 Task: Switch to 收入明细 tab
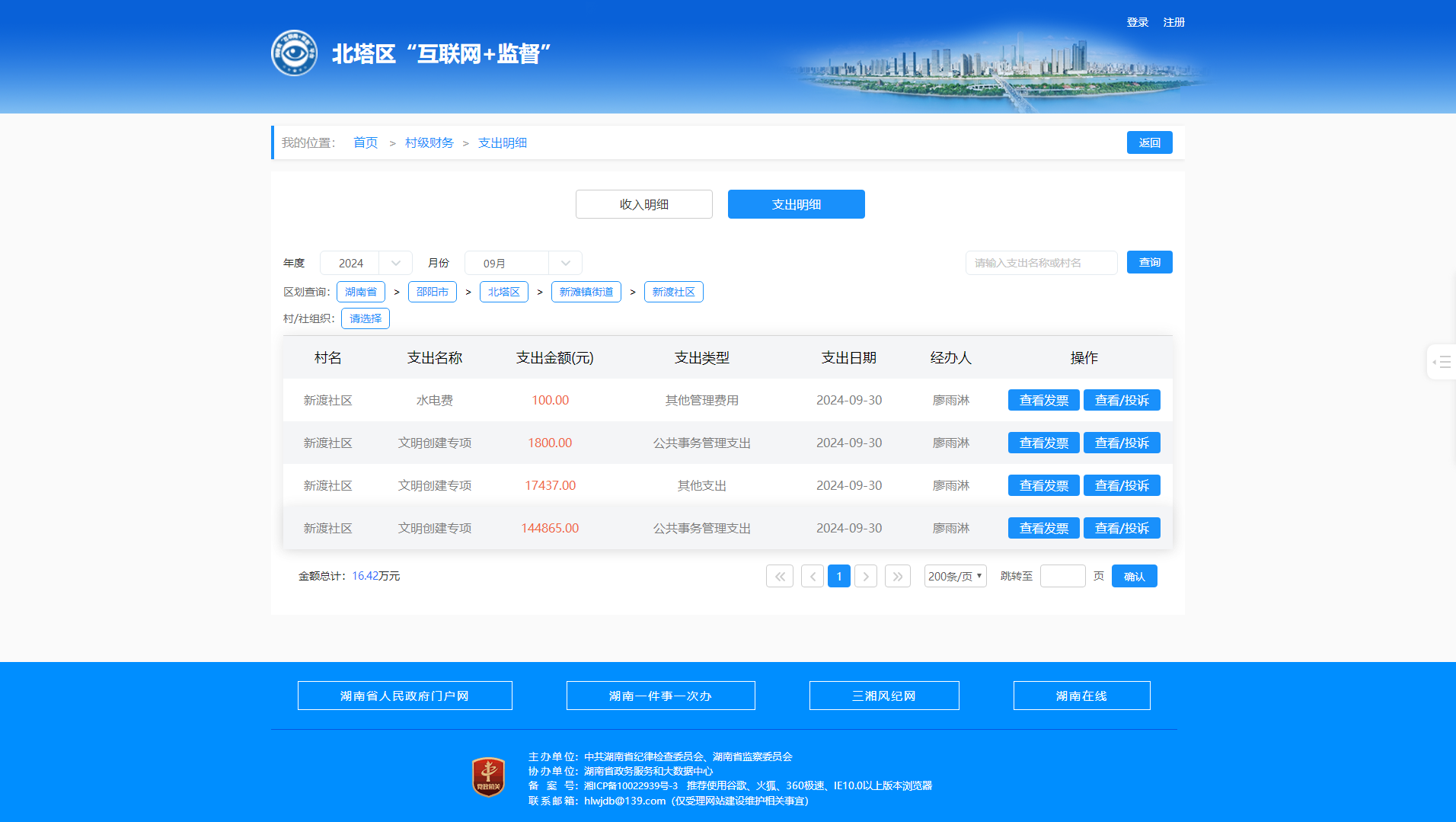pos(643,205)
